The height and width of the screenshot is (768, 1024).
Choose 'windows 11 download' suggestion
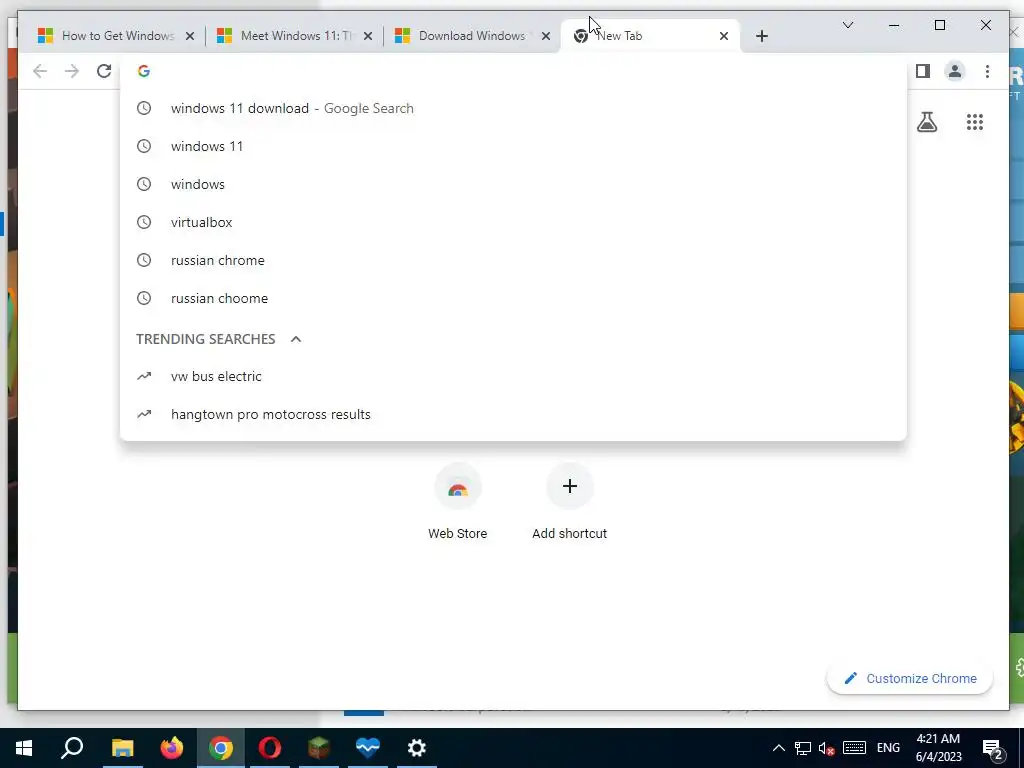tap(513, 108)
